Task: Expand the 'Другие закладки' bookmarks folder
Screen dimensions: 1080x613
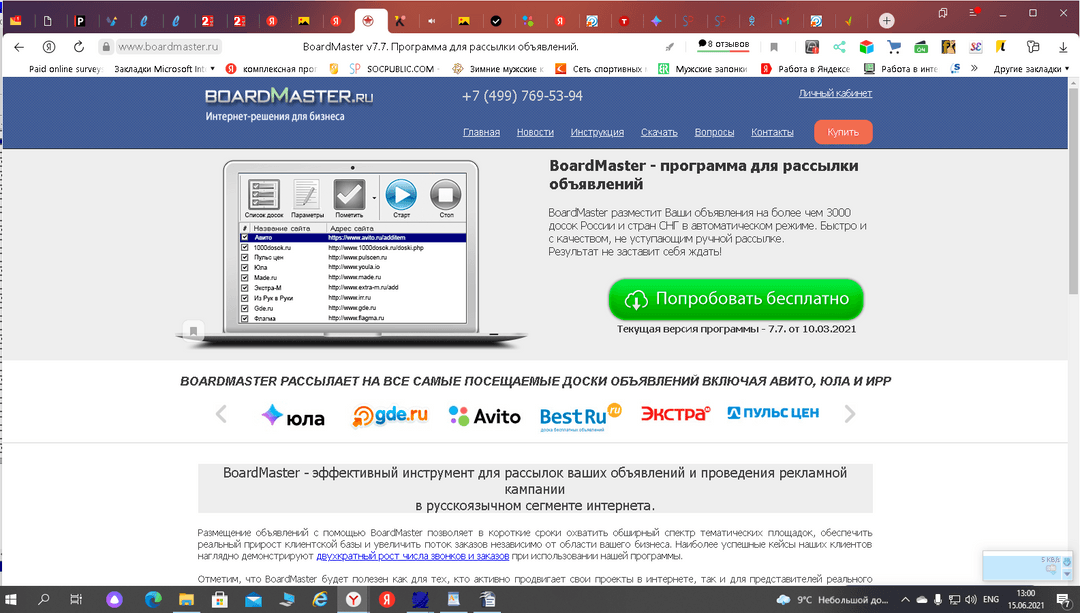Action: (1028, 69)
